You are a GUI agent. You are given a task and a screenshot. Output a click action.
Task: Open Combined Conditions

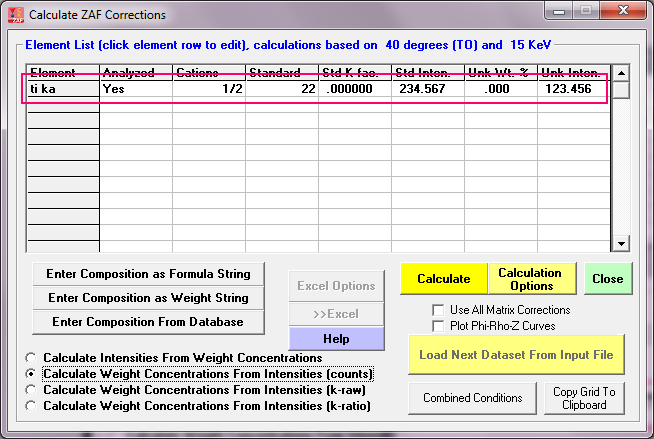472,398
